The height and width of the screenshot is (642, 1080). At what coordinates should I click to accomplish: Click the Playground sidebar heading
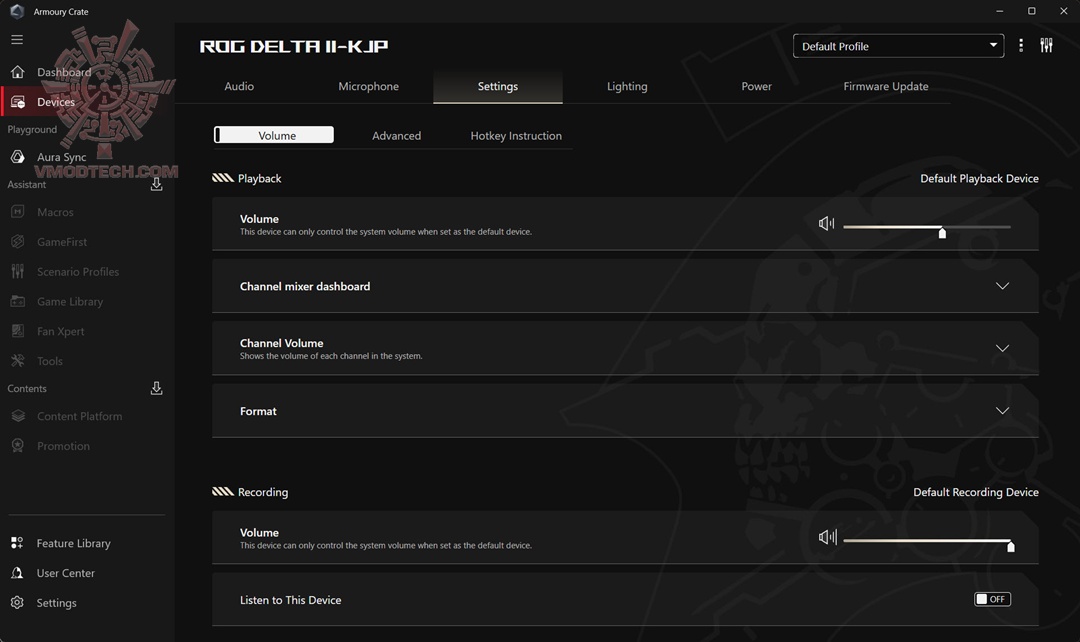(x=32, y=130)
